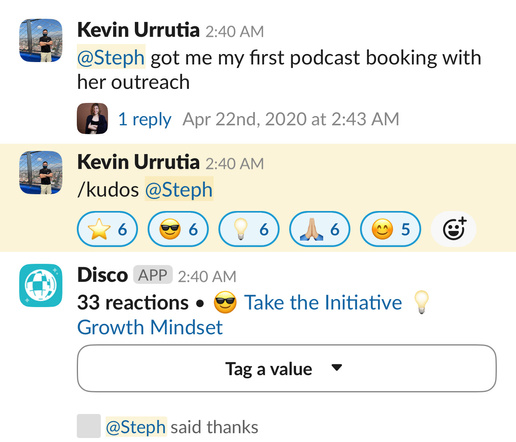Click the @Steph mention in the first message
The width and height of the screenshot is (516, 442).
tap(111, 57)
